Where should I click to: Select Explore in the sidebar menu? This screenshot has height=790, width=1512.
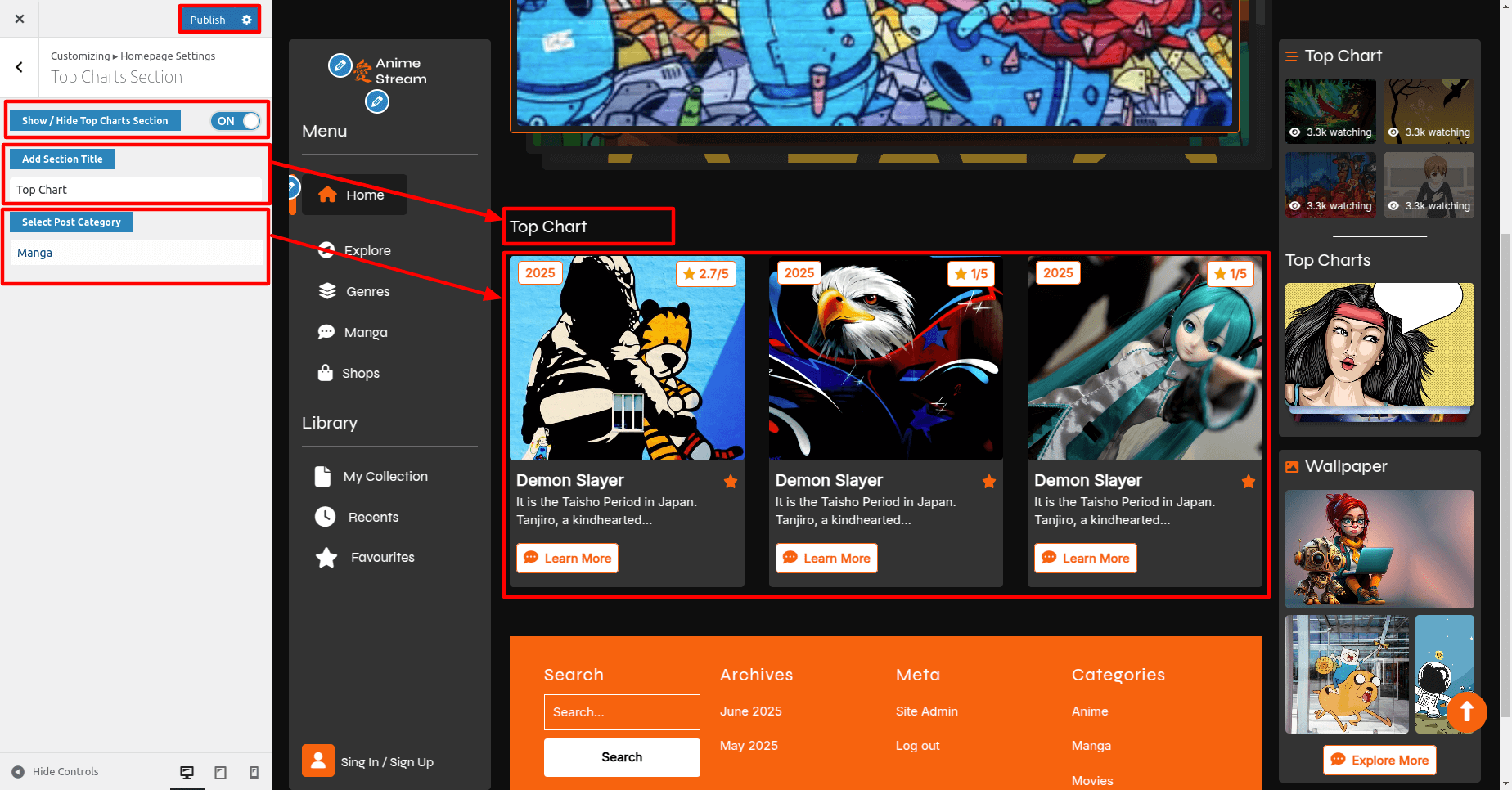(x=367, y=250)
